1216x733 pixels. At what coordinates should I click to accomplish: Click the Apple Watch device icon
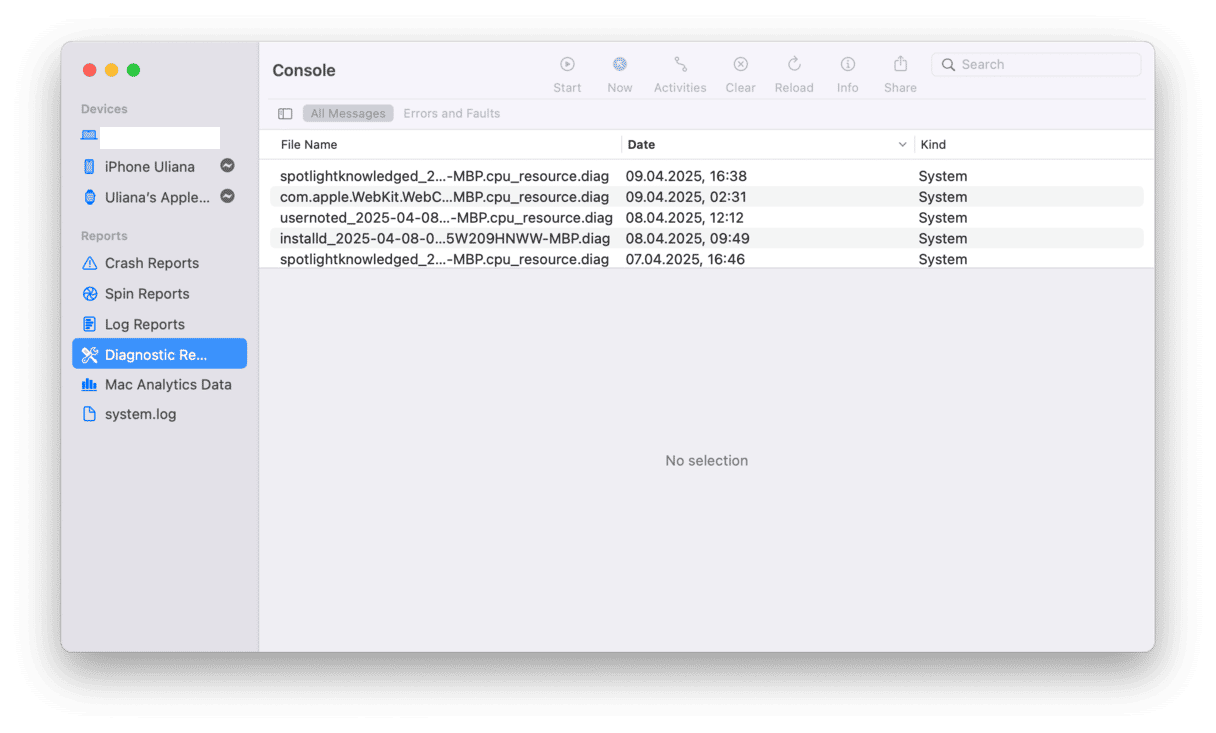(x=89, y=197)
